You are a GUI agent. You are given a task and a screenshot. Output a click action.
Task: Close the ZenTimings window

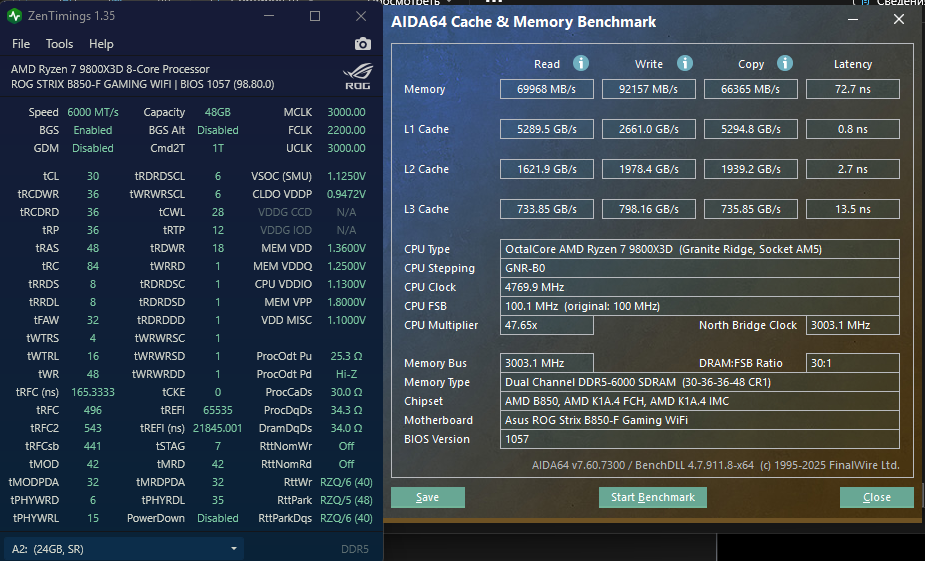click(361, 16)
